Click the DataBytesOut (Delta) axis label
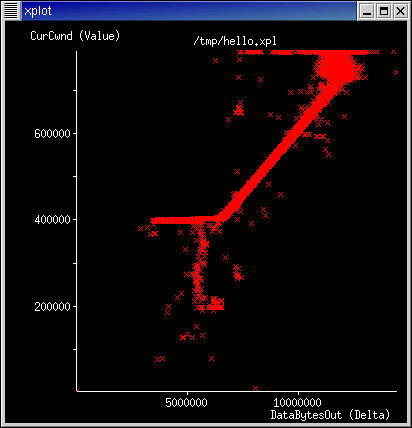 coord(330,415)
